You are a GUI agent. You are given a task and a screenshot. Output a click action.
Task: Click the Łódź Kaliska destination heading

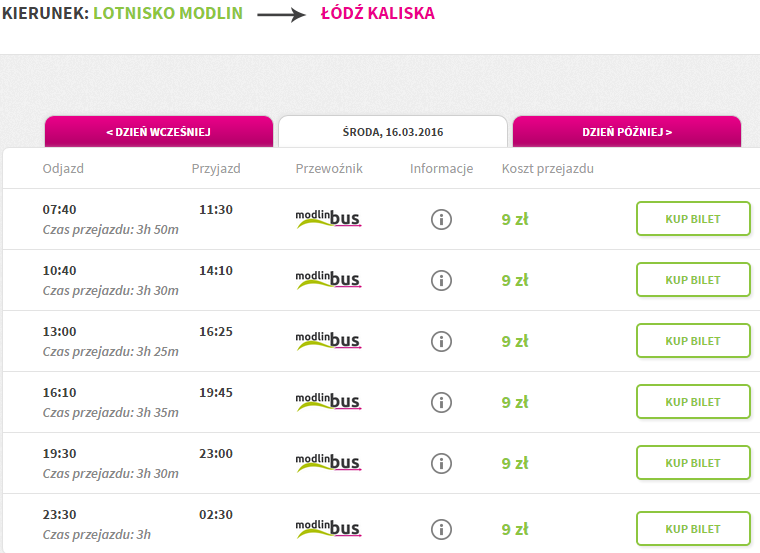378,13
